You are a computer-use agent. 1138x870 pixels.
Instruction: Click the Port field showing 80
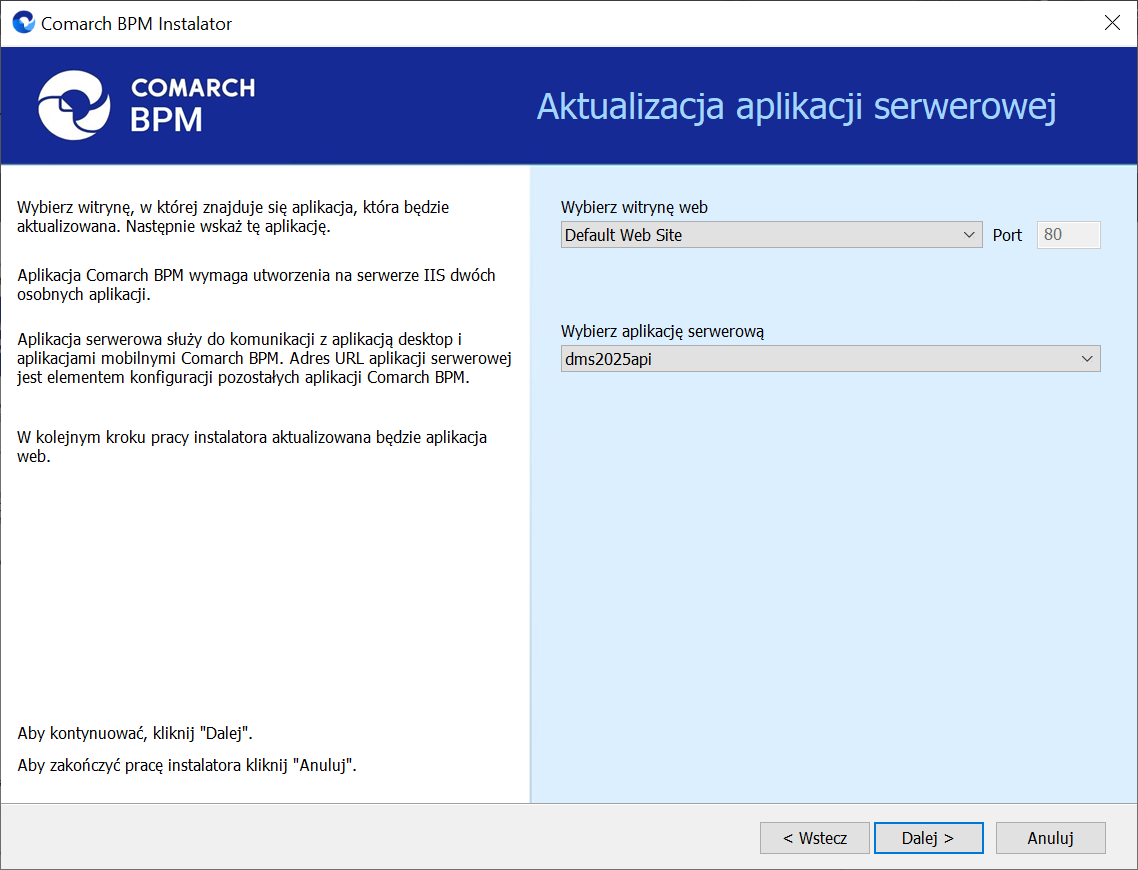tap(1068, 234)
